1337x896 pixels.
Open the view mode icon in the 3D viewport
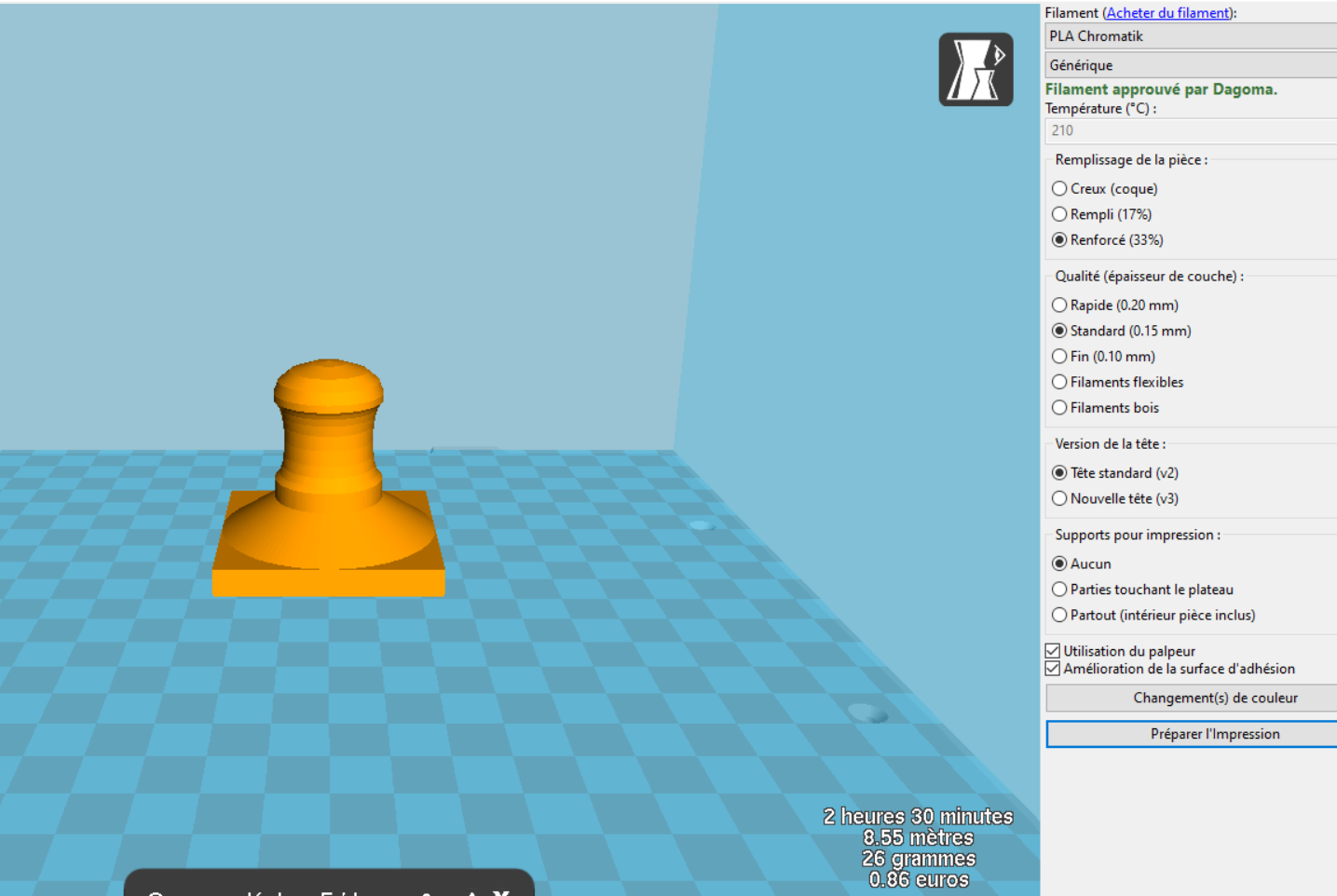[x=975, y=70]
